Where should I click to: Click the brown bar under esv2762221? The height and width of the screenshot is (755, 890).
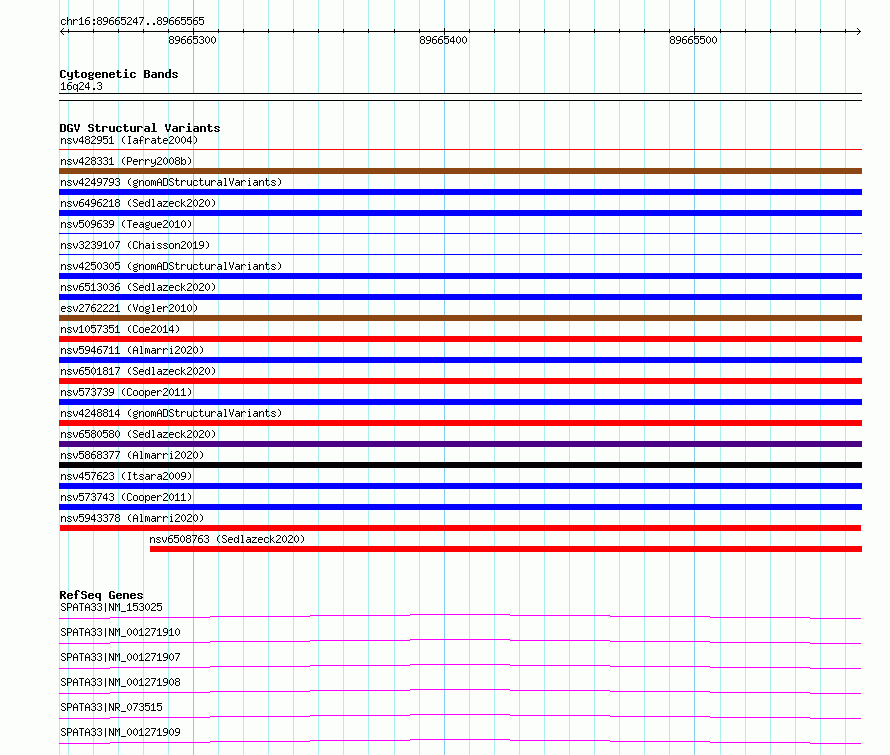460,318
